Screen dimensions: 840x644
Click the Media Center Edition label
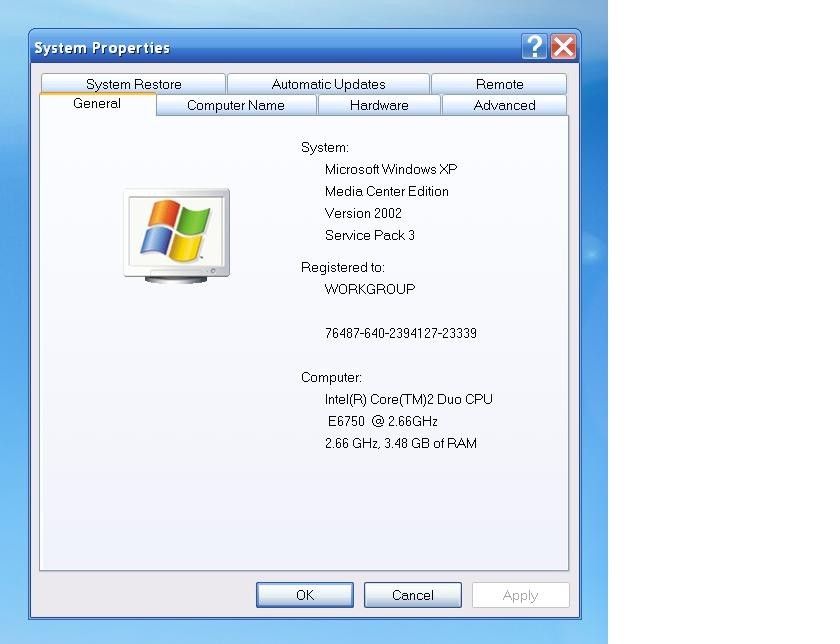[x=386, y=191]
